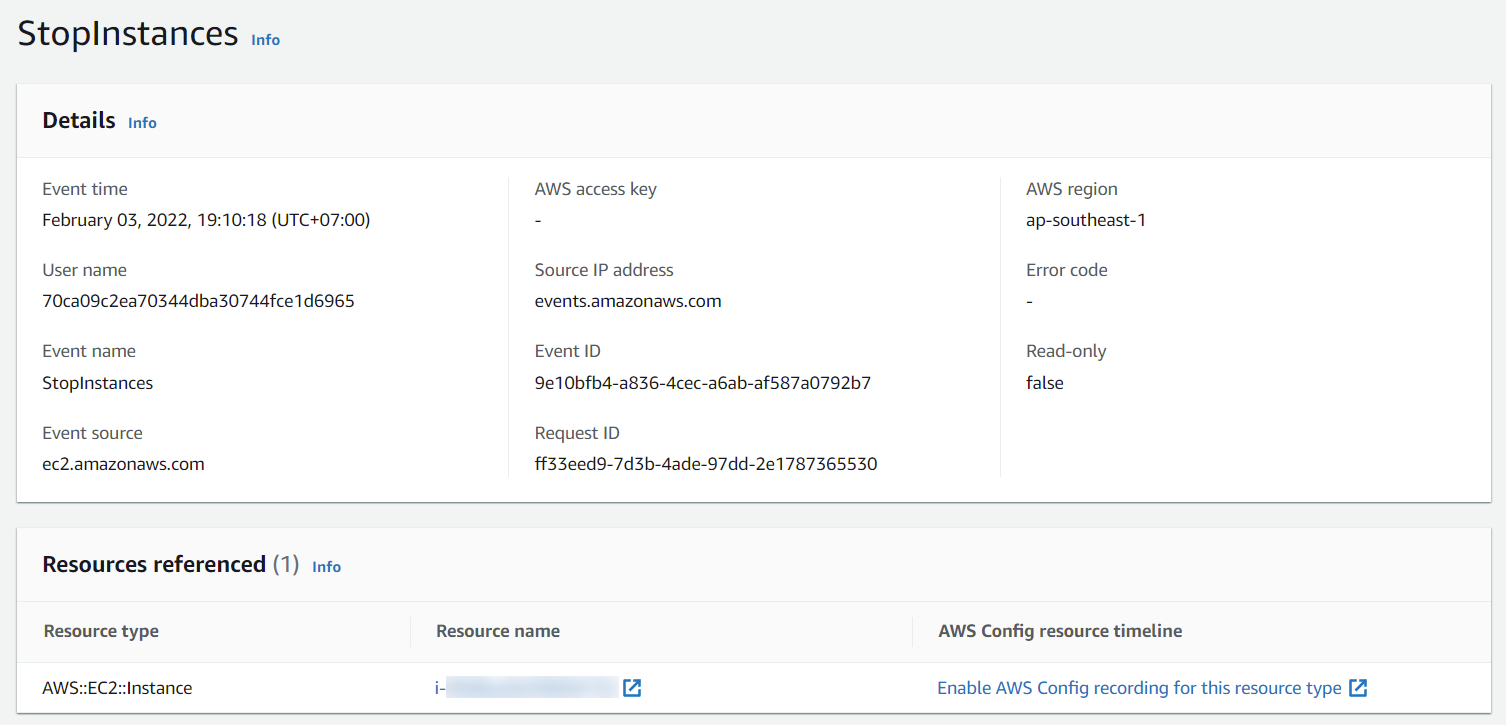Click the ap-southeast-1 AWS region value
This screenshot has width=1506, height=725.
[1086, 219]
